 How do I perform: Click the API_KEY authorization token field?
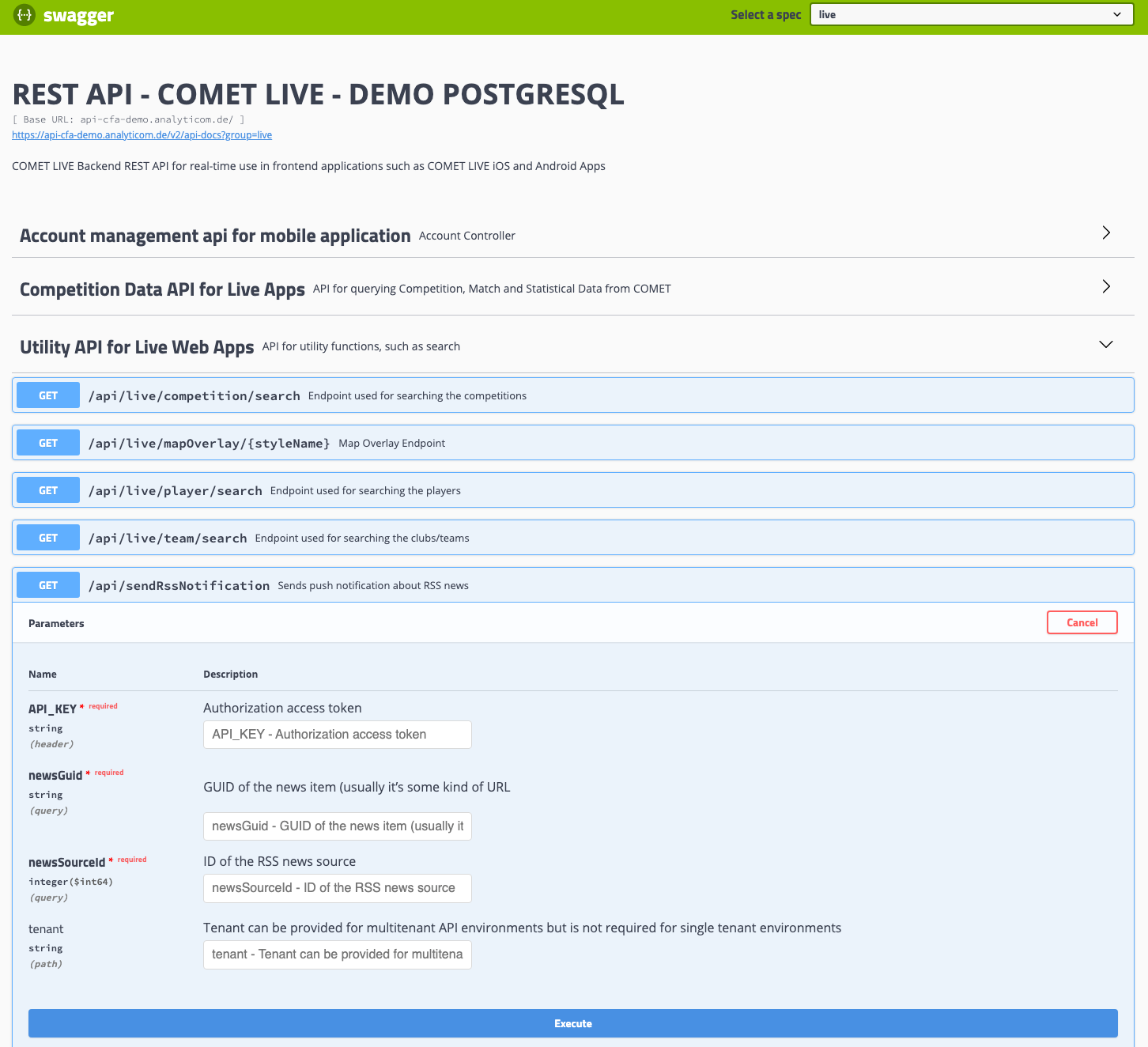[x=337, y=735]
